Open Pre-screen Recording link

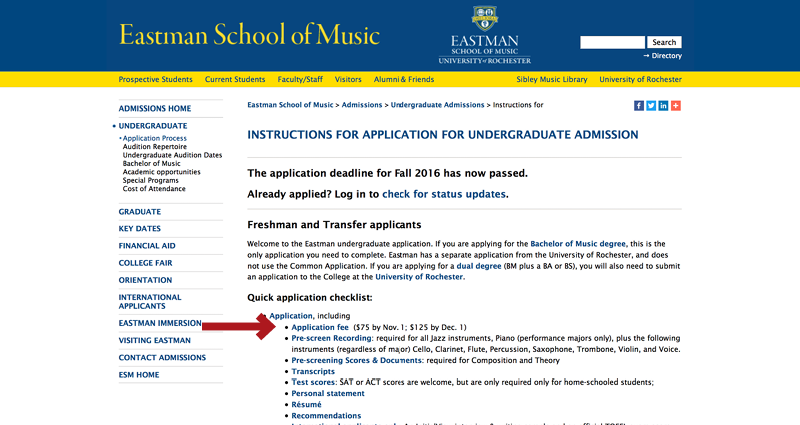(332, 338)
